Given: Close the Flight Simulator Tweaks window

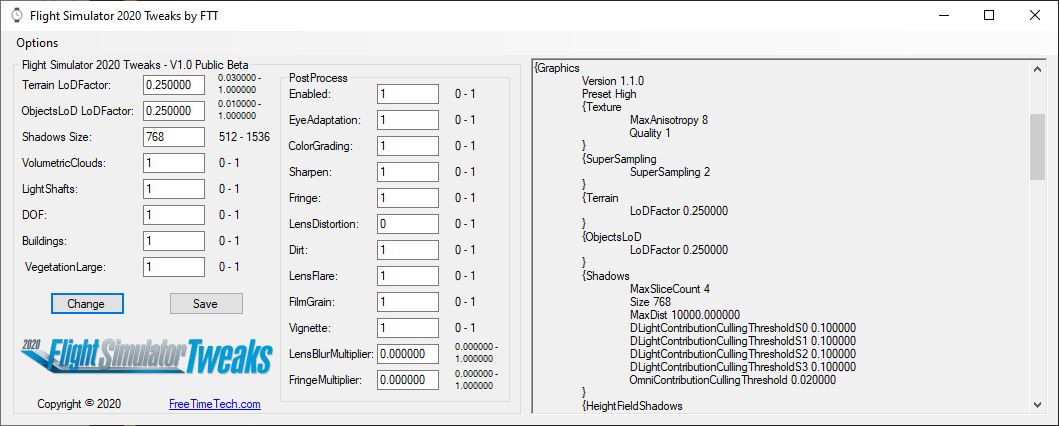Looking at the screenshot, I should (x=1034, y=16).
